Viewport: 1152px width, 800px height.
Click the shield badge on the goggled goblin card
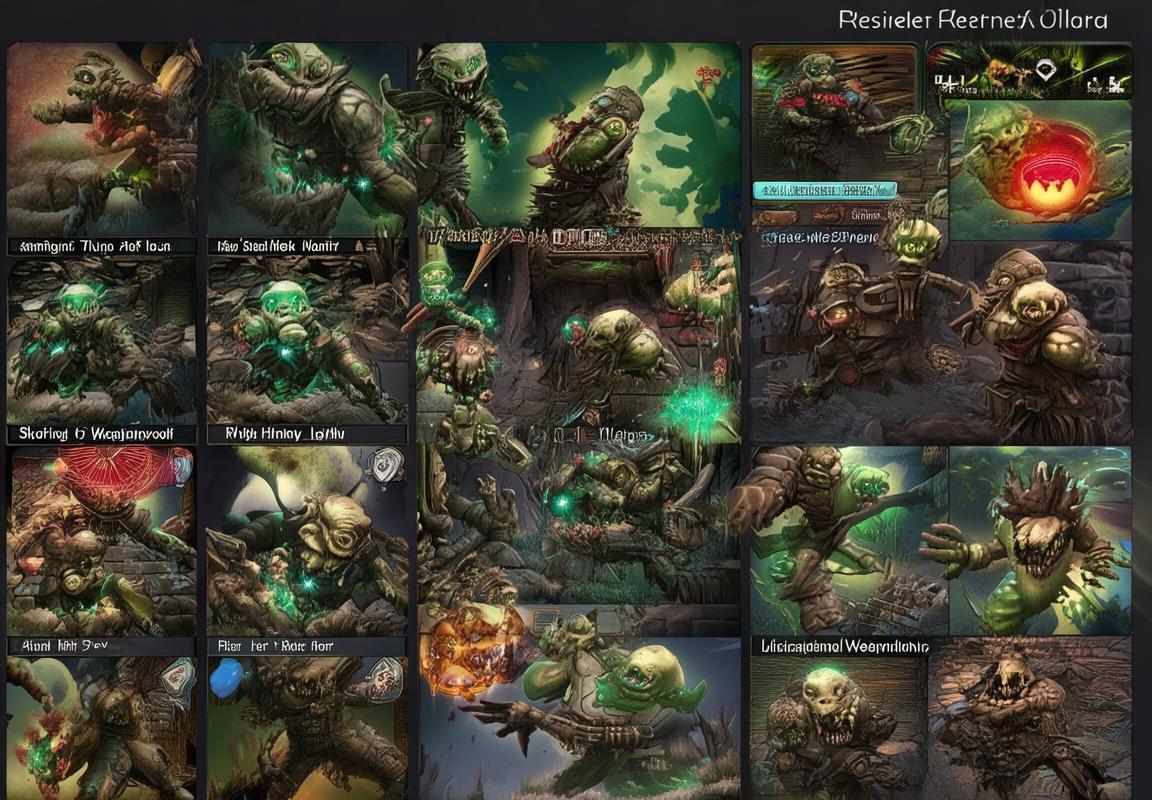[x=386, y=464]
